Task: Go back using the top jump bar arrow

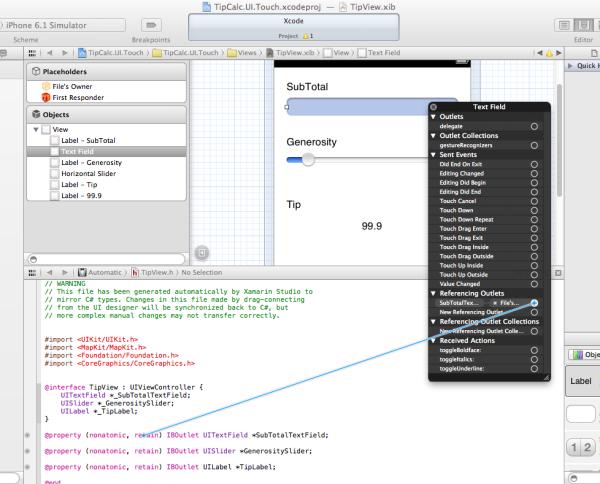Action: [49, 53]
